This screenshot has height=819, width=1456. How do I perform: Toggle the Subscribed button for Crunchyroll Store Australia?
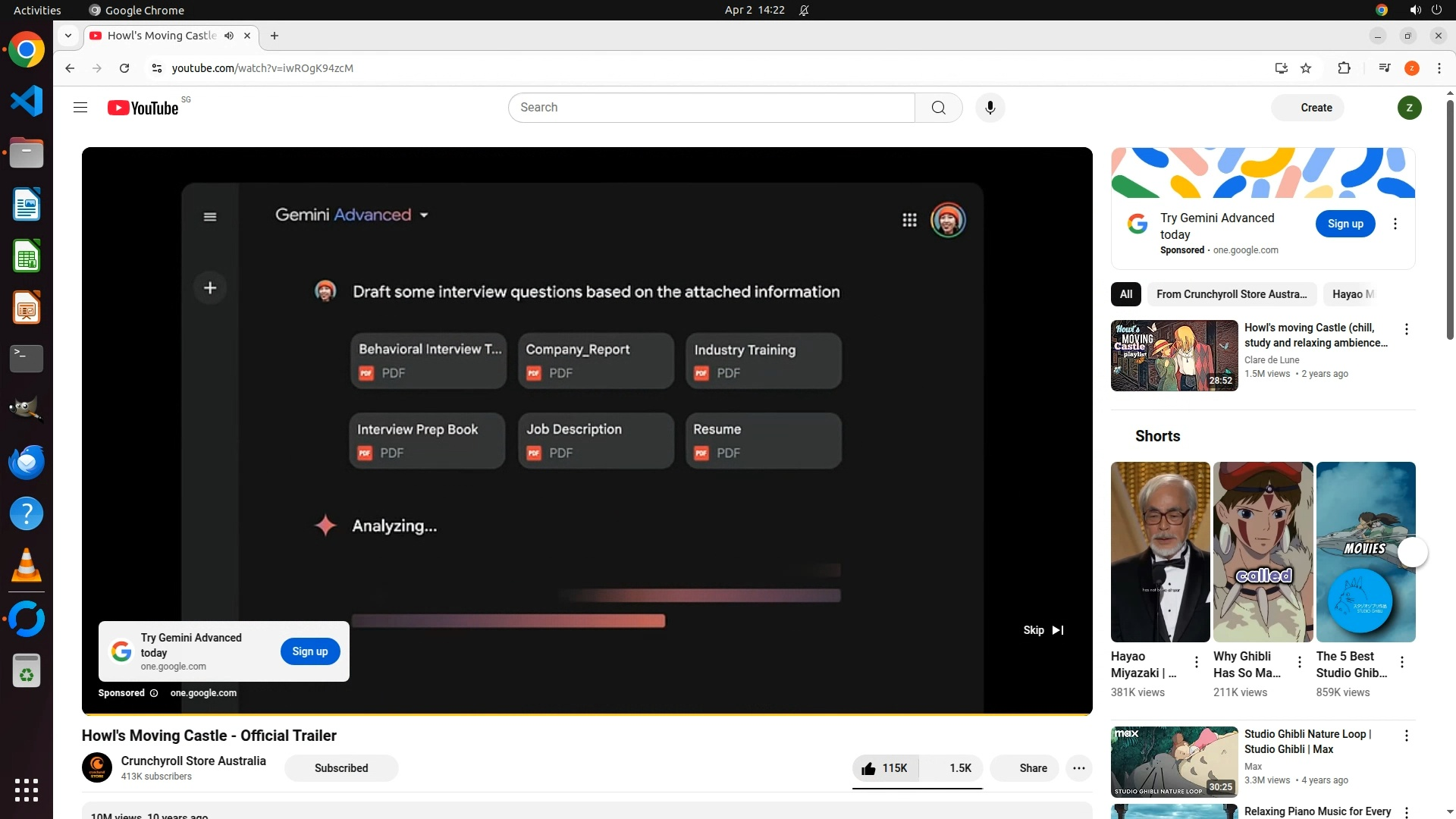click(x=341, y=768)
